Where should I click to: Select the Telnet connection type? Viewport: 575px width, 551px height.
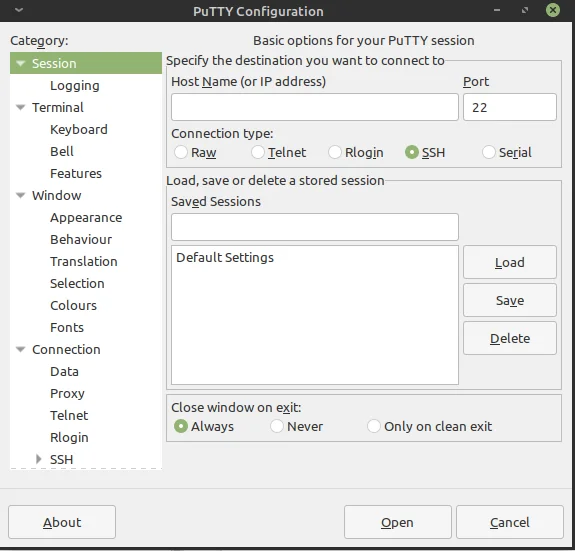pyautogui.click(x=258, y=152)
